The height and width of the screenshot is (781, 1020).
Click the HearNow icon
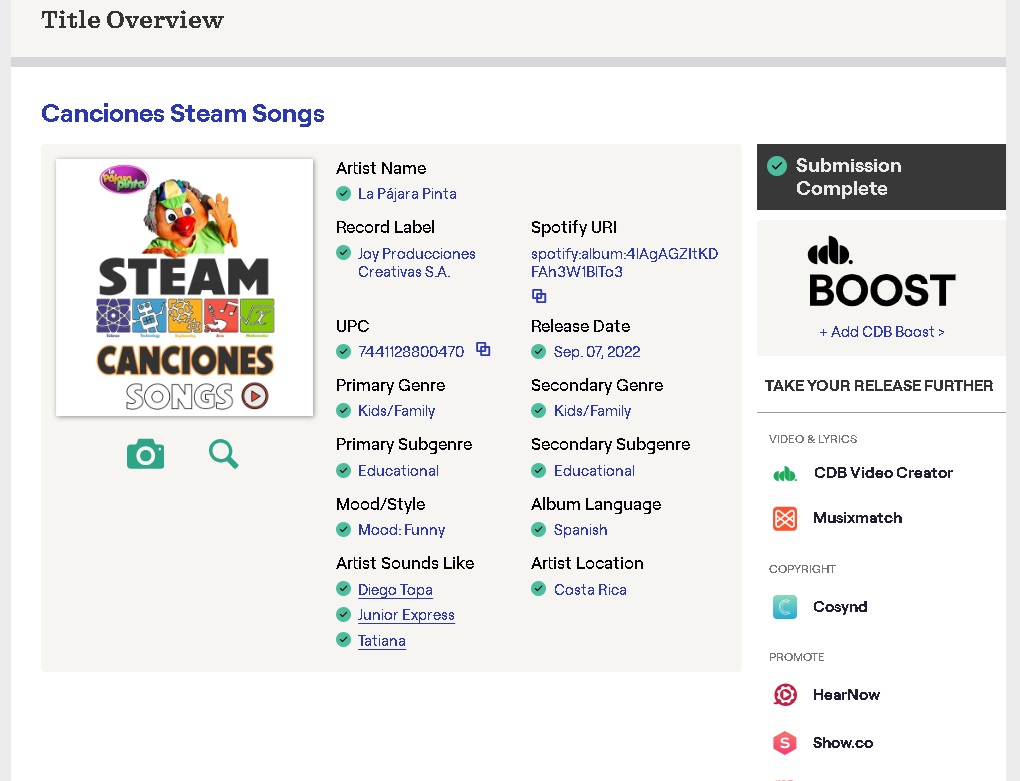pos(785,695)
